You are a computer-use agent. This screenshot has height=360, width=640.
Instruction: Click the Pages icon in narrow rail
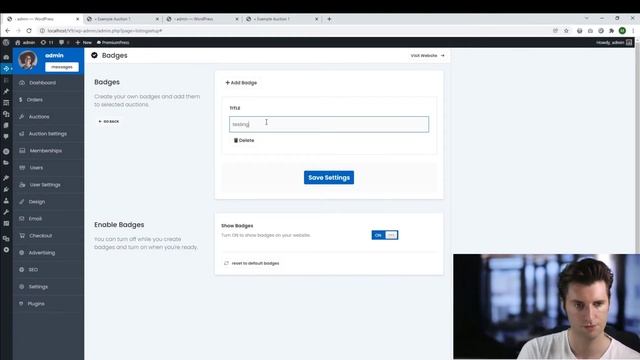coord(6,125)
